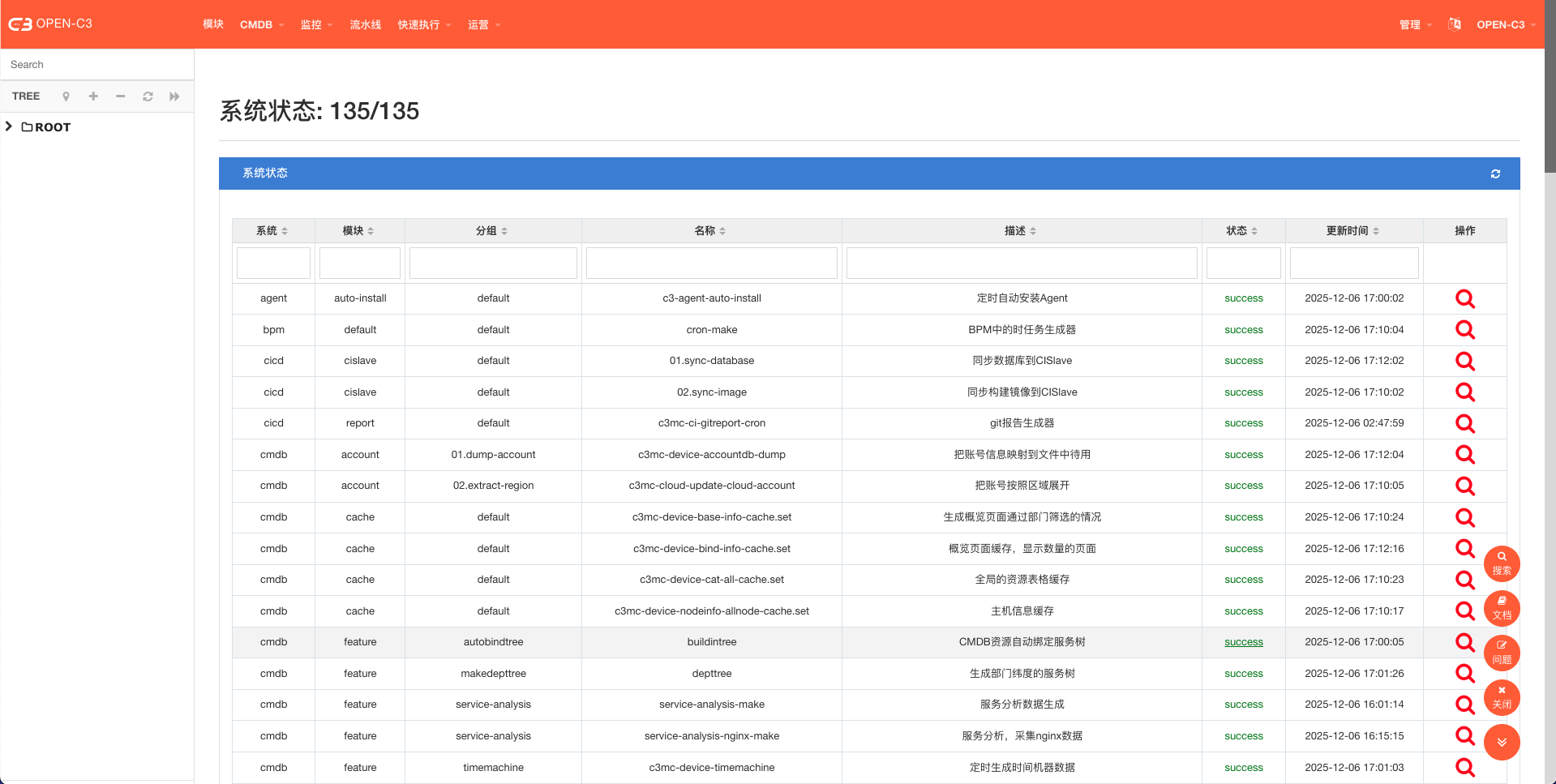Click success status link for buildtree row

[x=1243, y=642]
